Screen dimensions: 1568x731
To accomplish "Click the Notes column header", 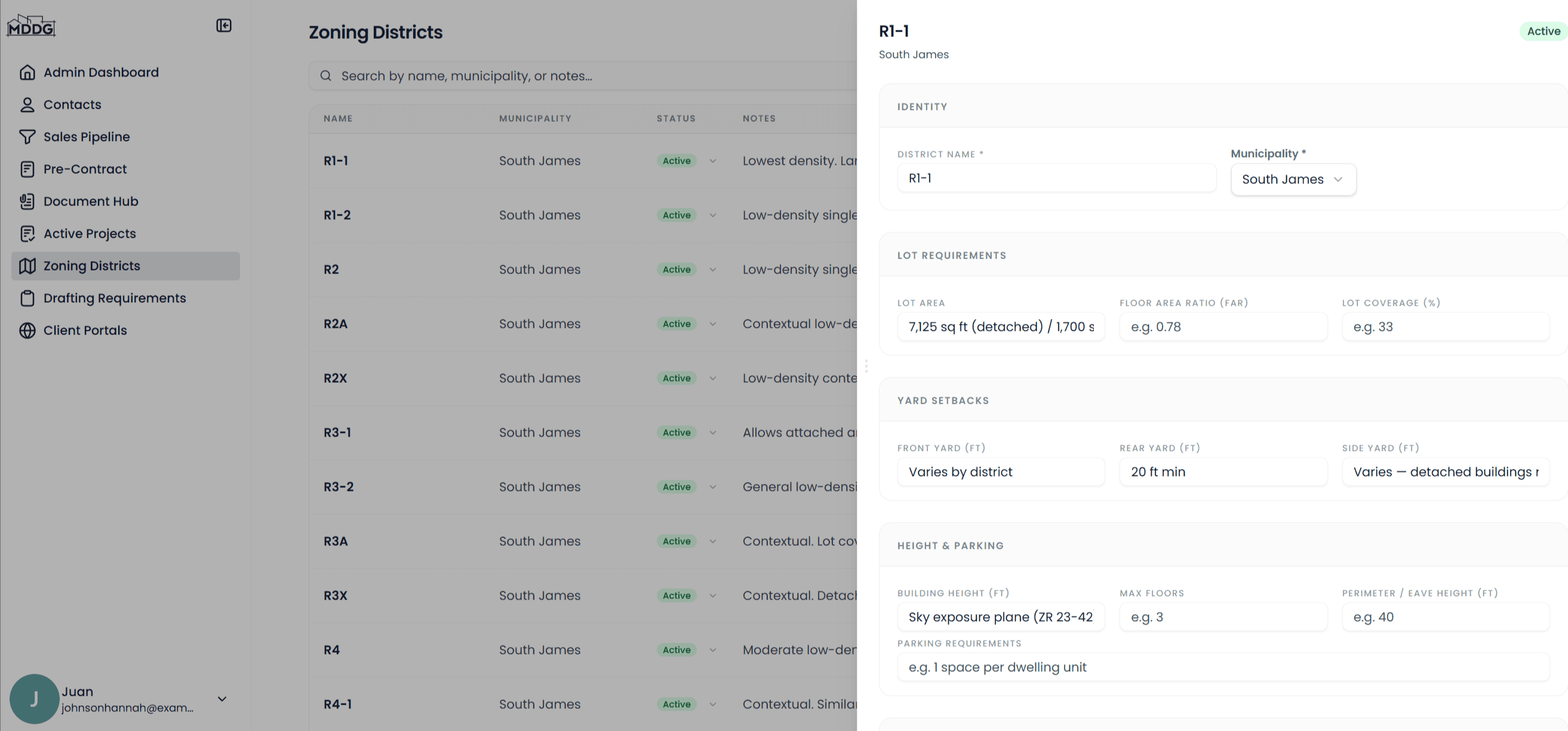I will tap(759, 119).
